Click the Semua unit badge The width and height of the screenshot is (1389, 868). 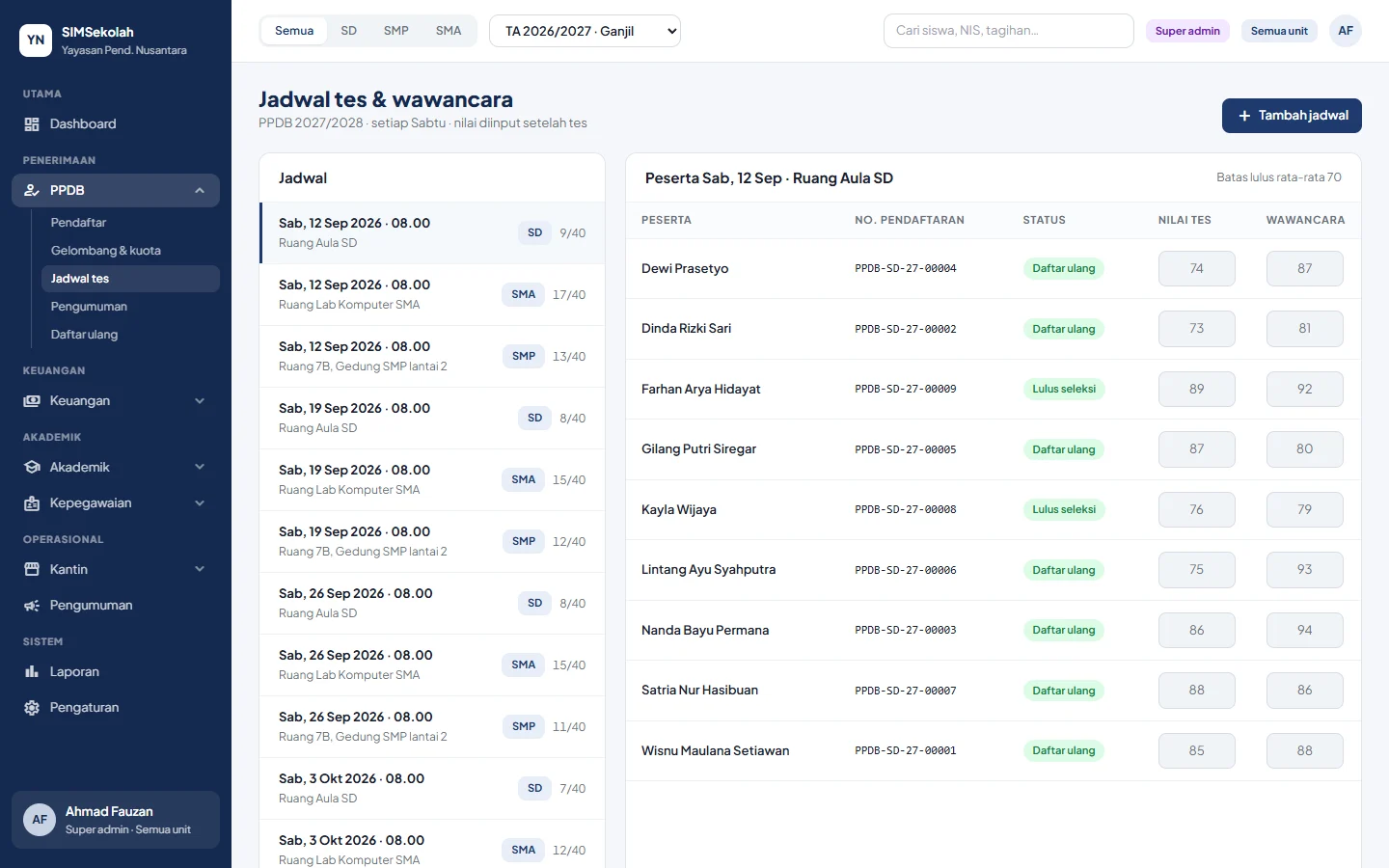click(x=1279, y=31)
